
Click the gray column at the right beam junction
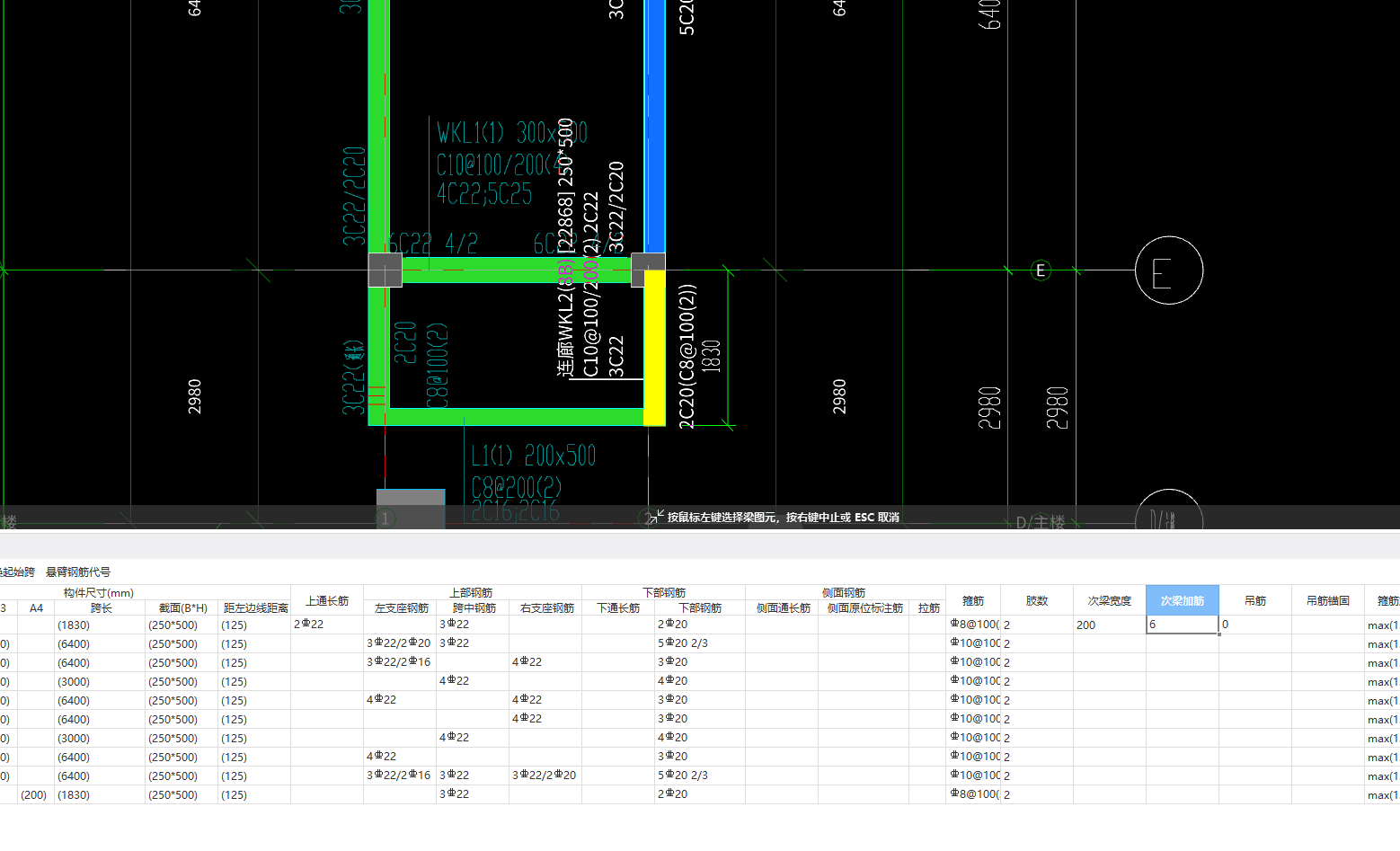pos(648,270)
